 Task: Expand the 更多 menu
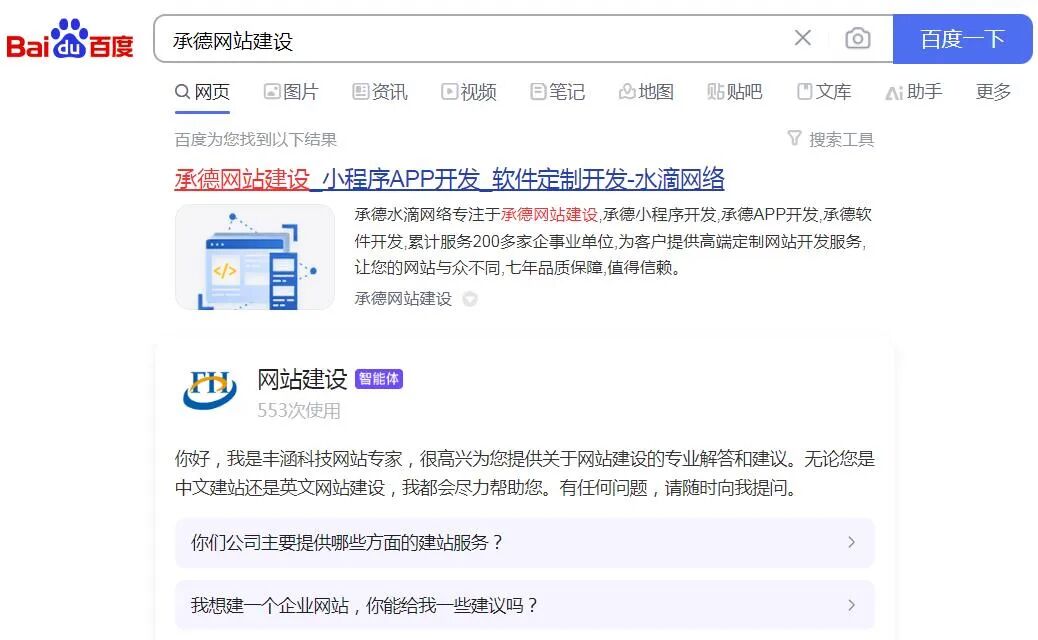[993, 92]
